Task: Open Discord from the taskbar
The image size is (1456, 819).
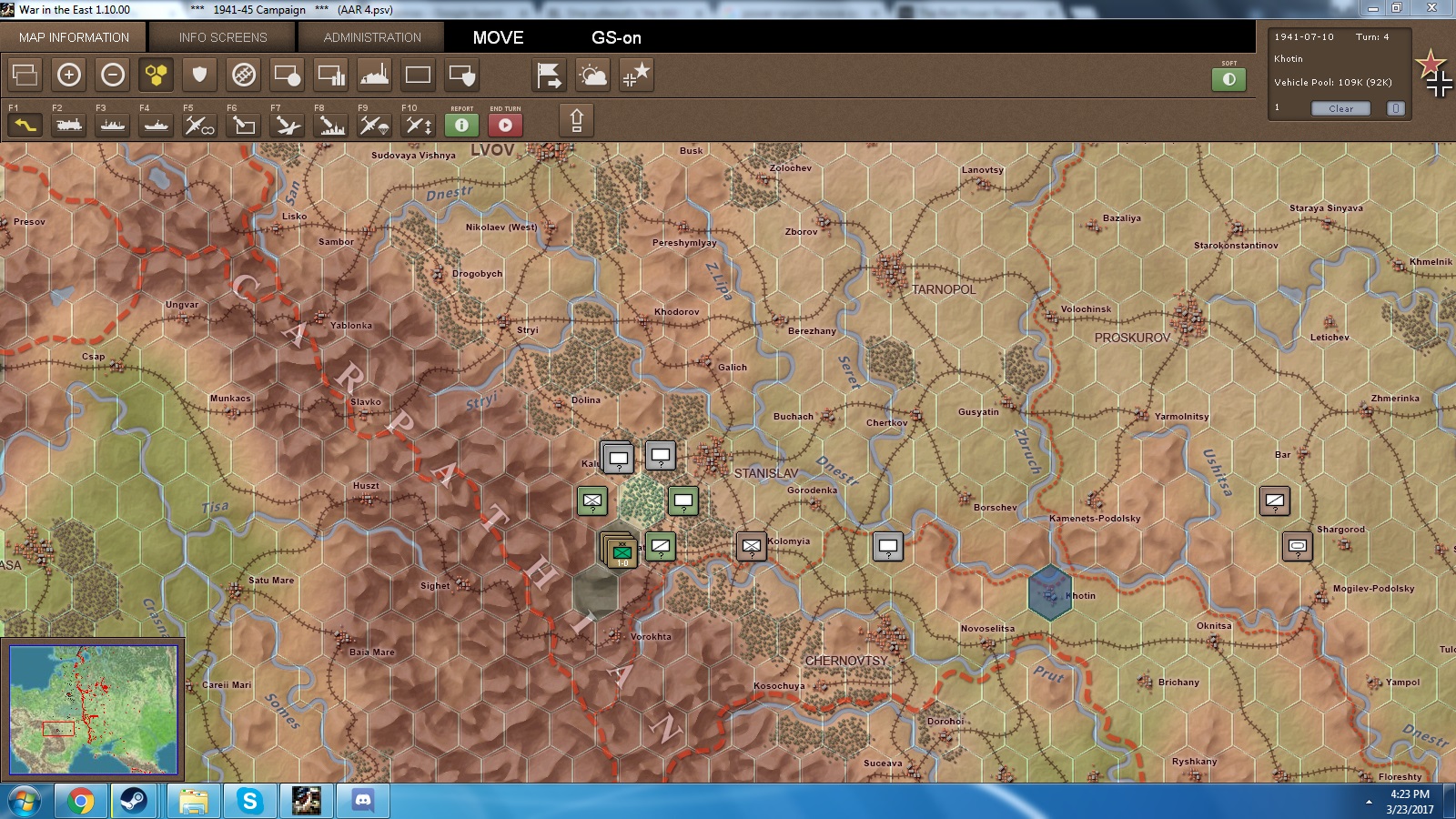Action: 363,802
